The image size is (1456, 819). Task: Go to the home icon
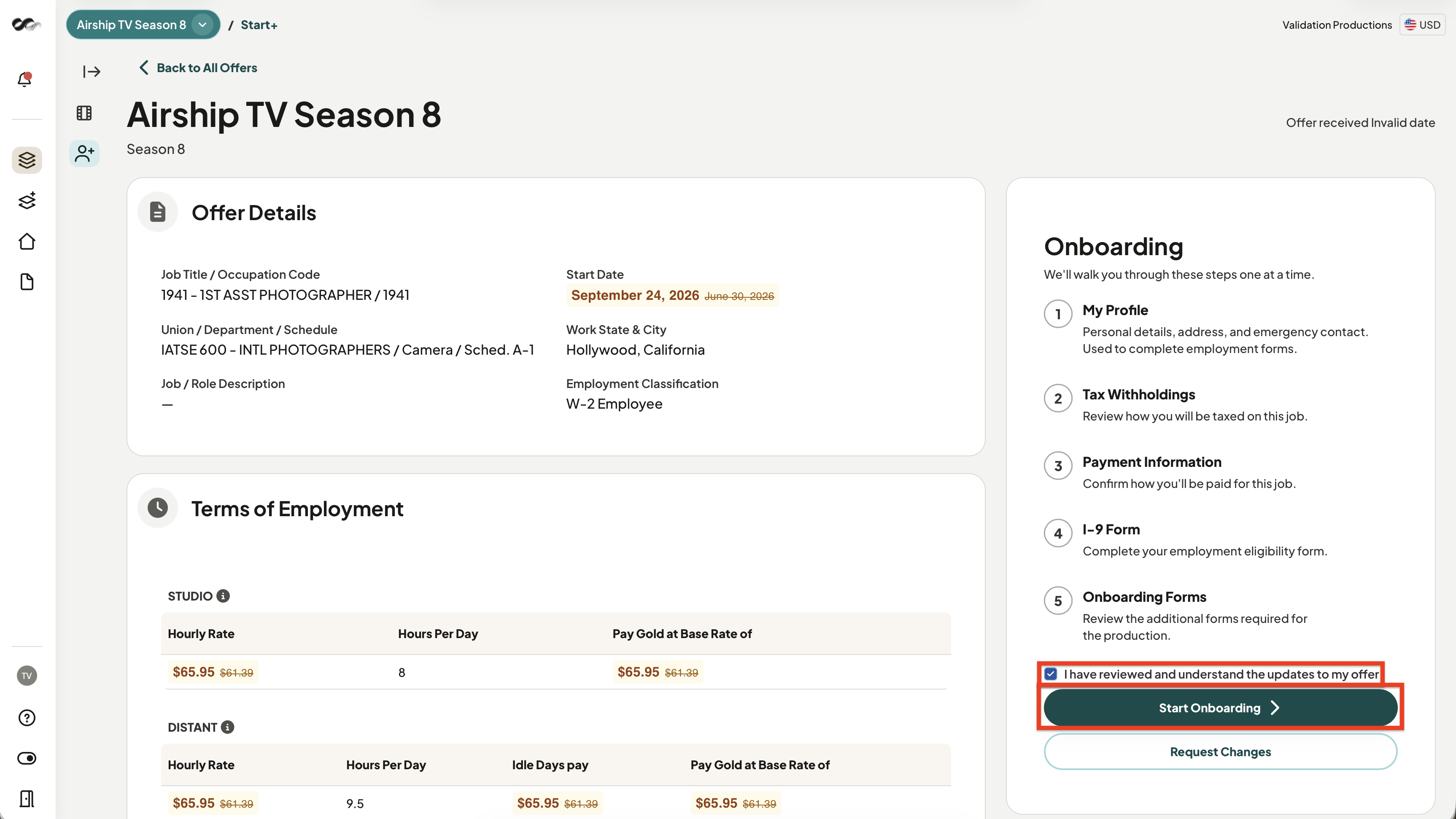[x=27, y=241]
